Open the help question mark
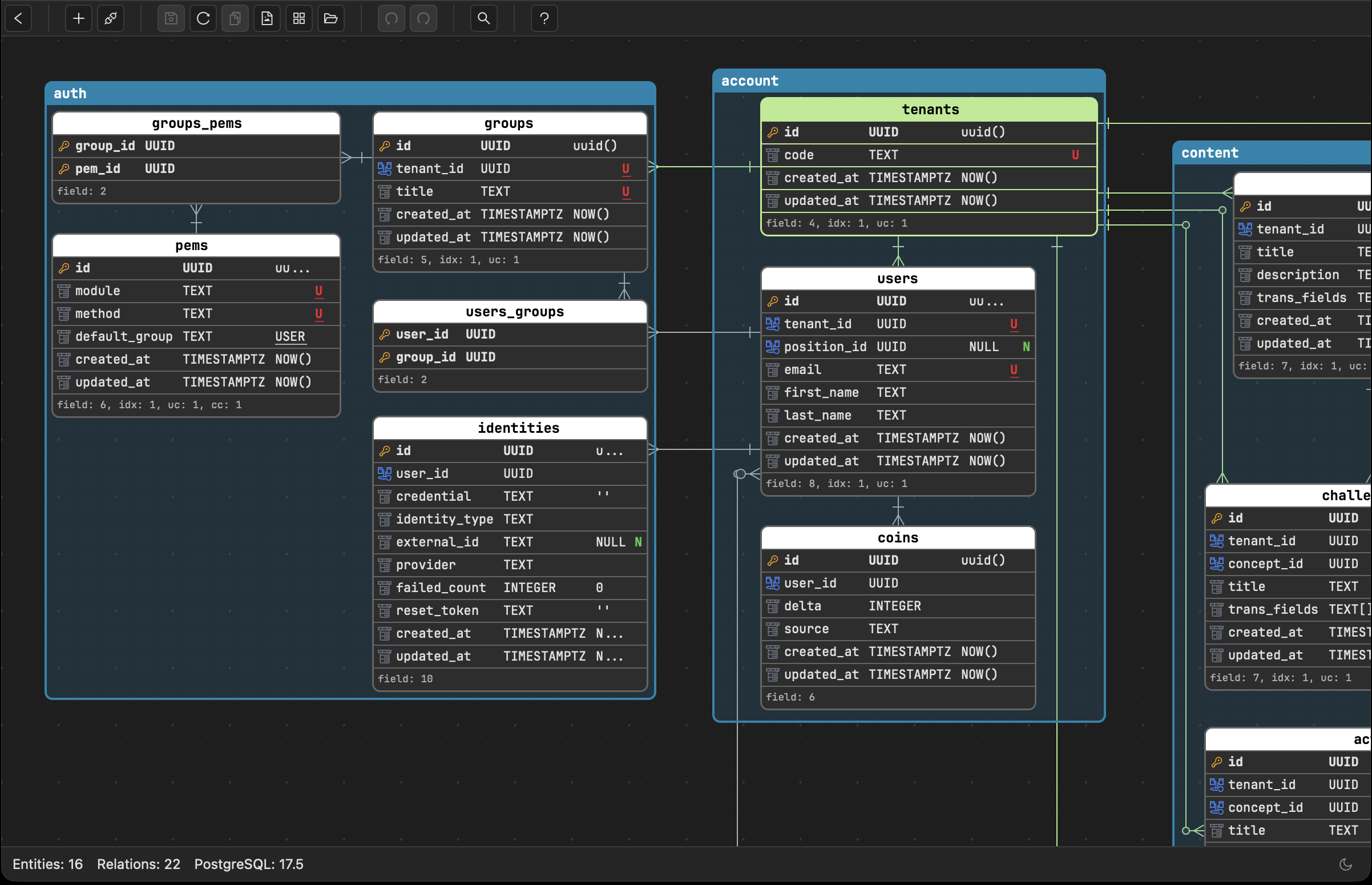Image resolution: width=1372 pixels, height=885 pixels. pos(544,18)
